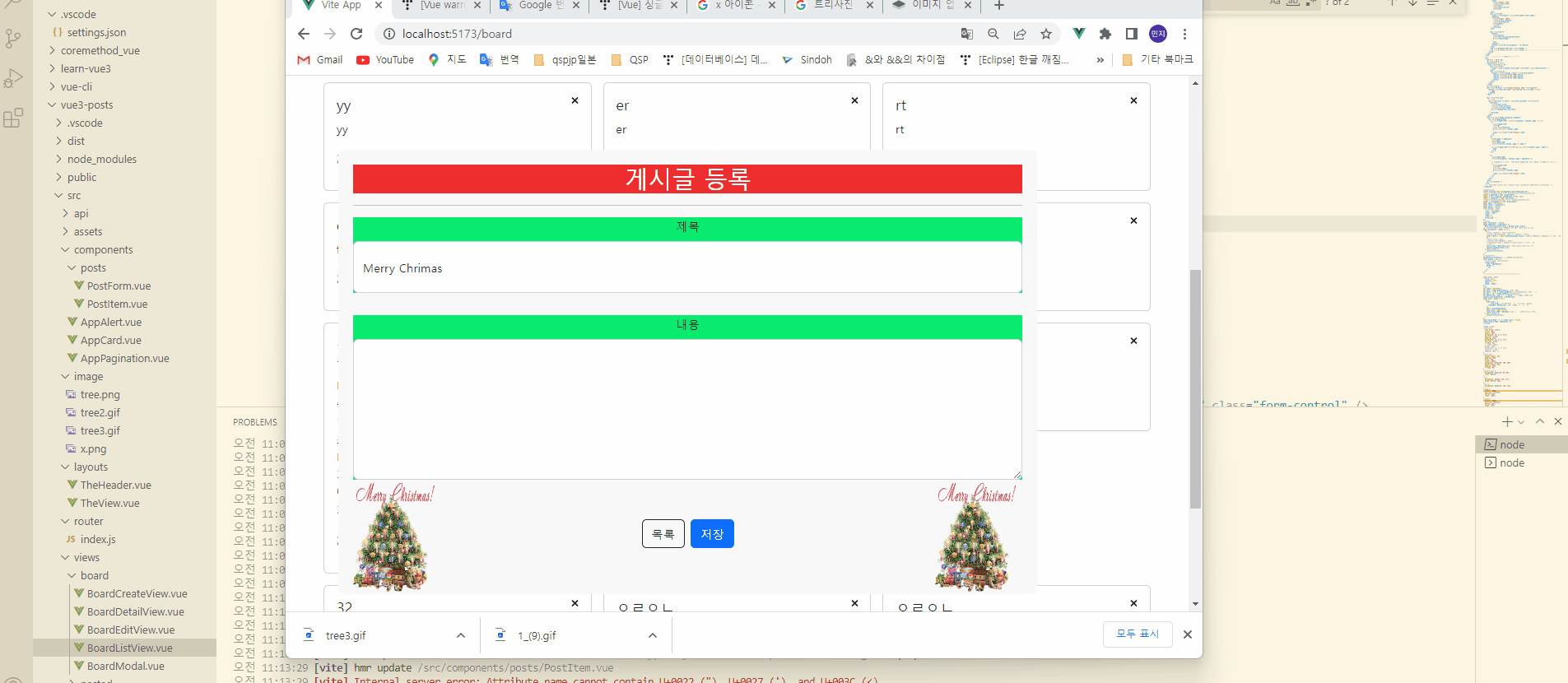Open the YouTube bookmark
The height and width of the screenshot is (683, 1568).
click(x=385, y=60)
